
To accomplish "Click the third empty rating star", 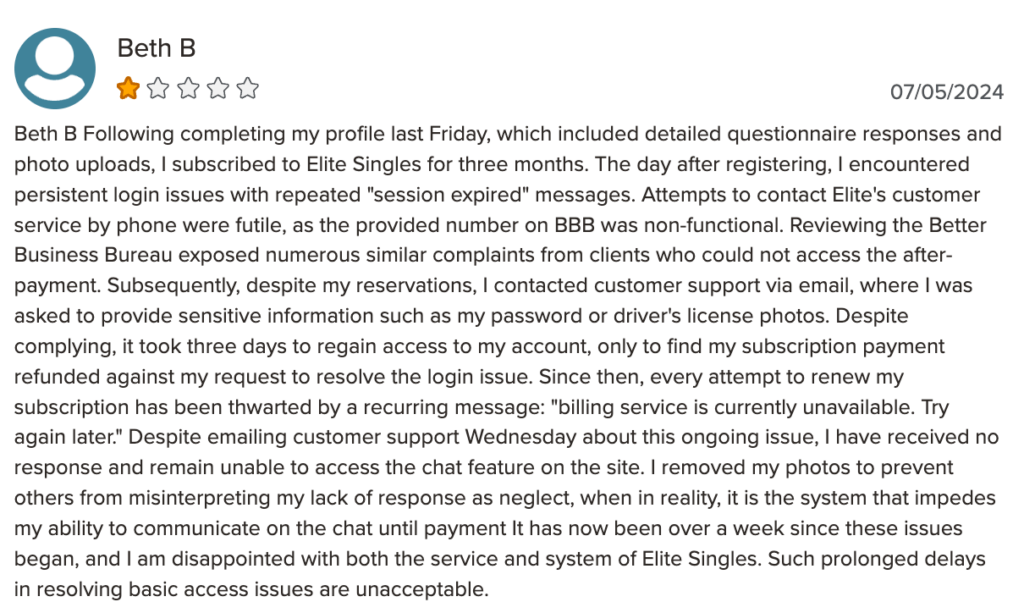I will [x=188, y=88].
